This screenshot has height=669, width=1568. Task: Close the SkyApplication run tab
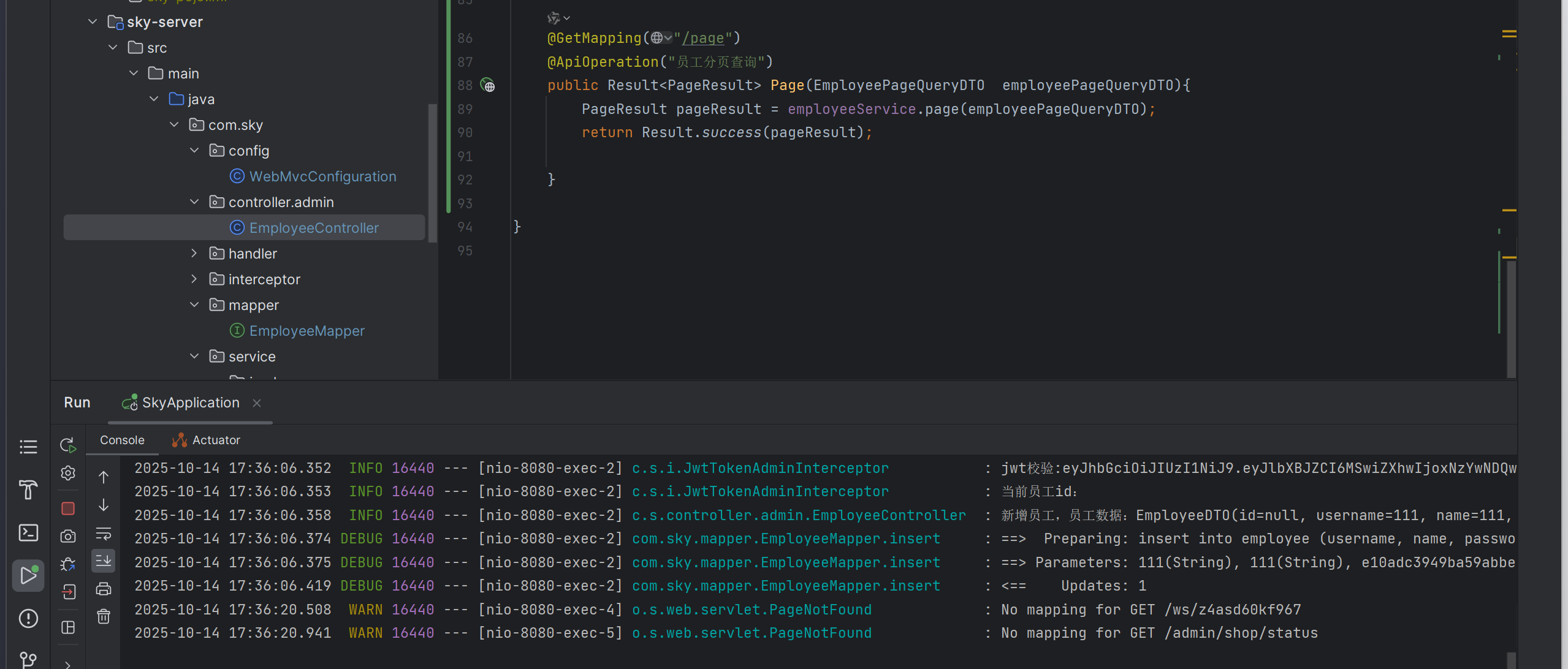257,403
